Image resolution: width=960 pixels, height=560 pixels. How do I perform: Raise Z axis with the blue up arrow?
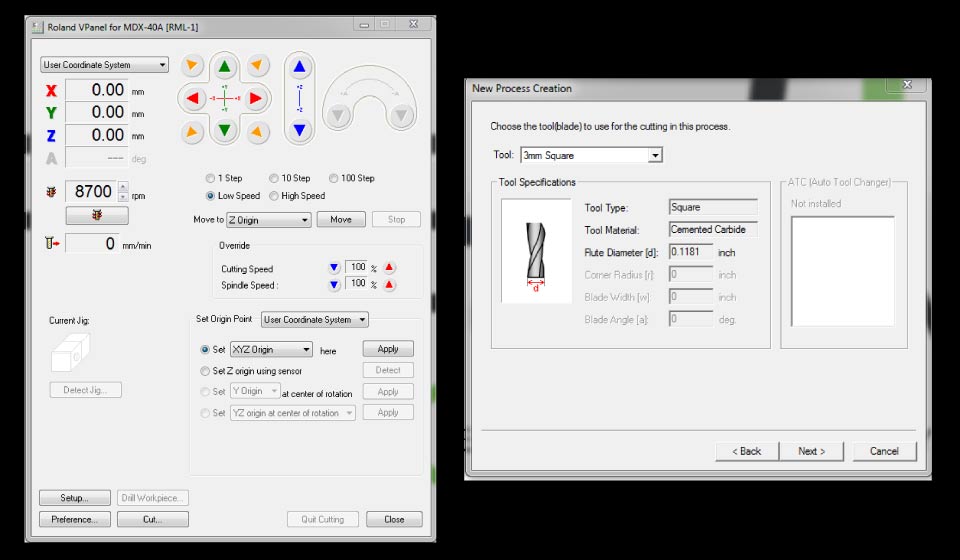299,67
